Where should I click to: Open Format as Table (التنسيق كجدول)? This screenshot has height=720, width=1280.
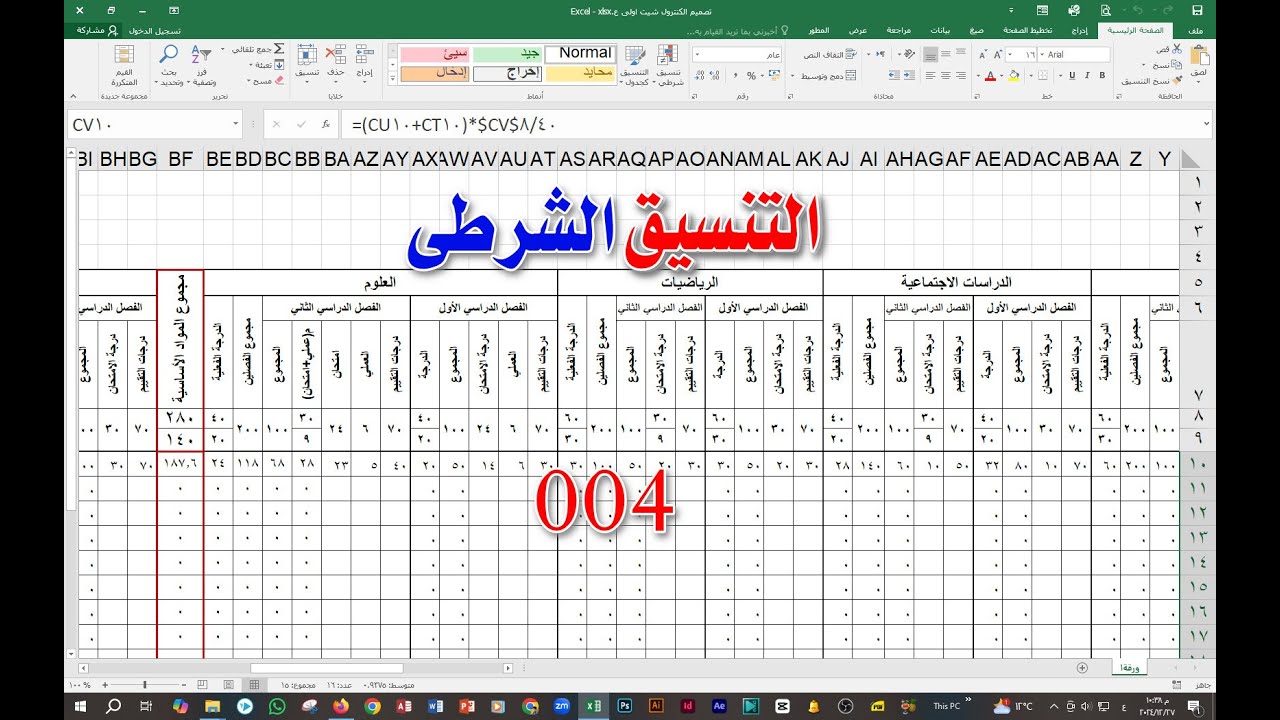(635, 64)
